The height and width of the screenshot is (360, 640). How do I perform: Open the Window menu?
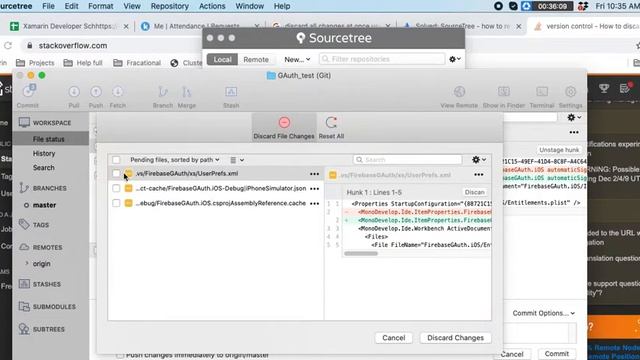(x=249, y=6)
